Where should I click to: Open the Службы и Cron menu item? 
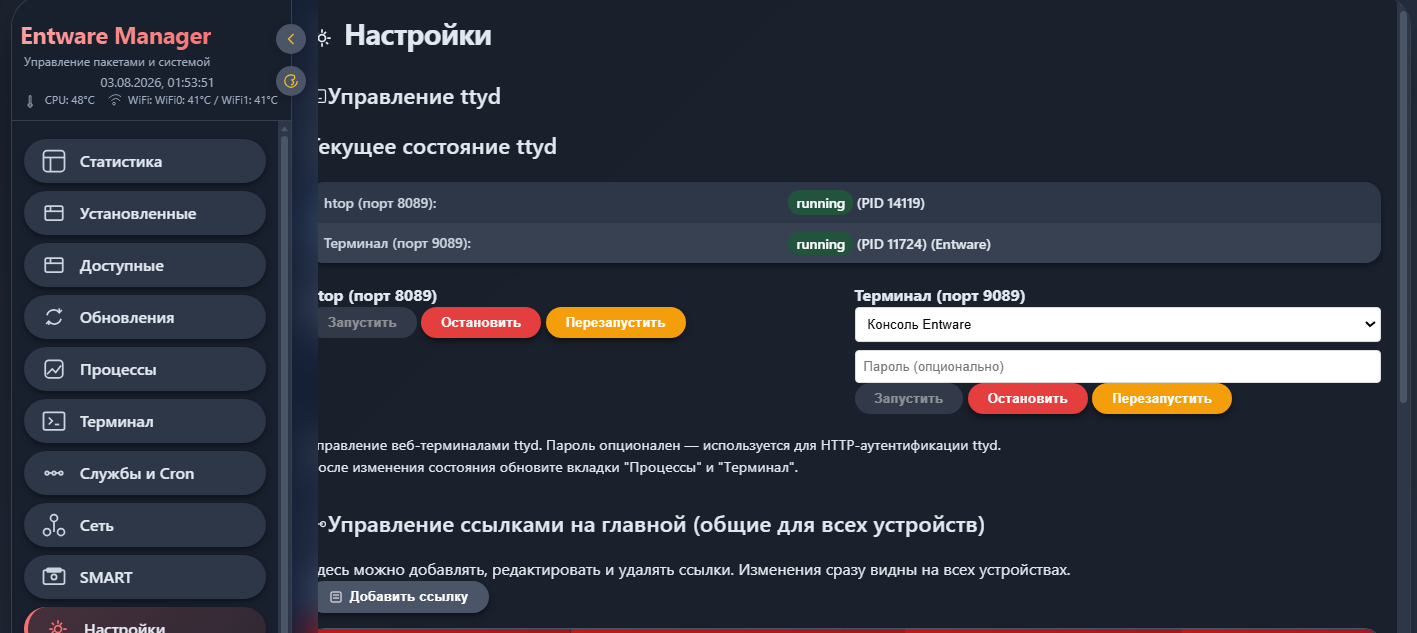[x=145, y=473]
